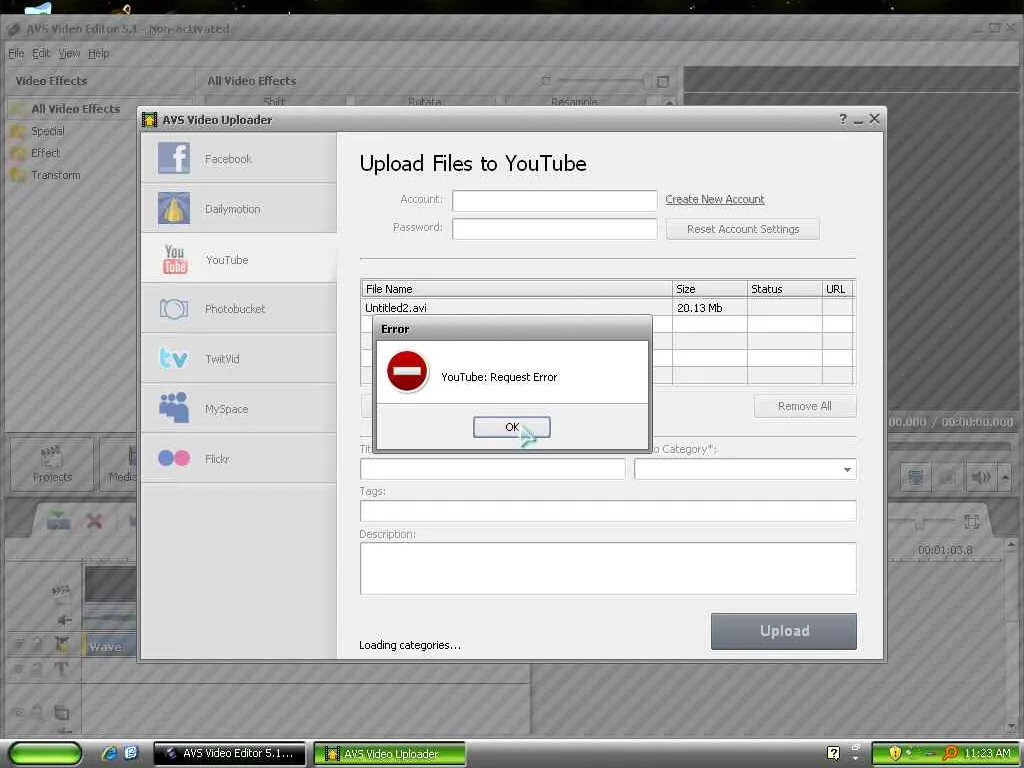Click the video clip thumbnail in timeline

[110, 584]
